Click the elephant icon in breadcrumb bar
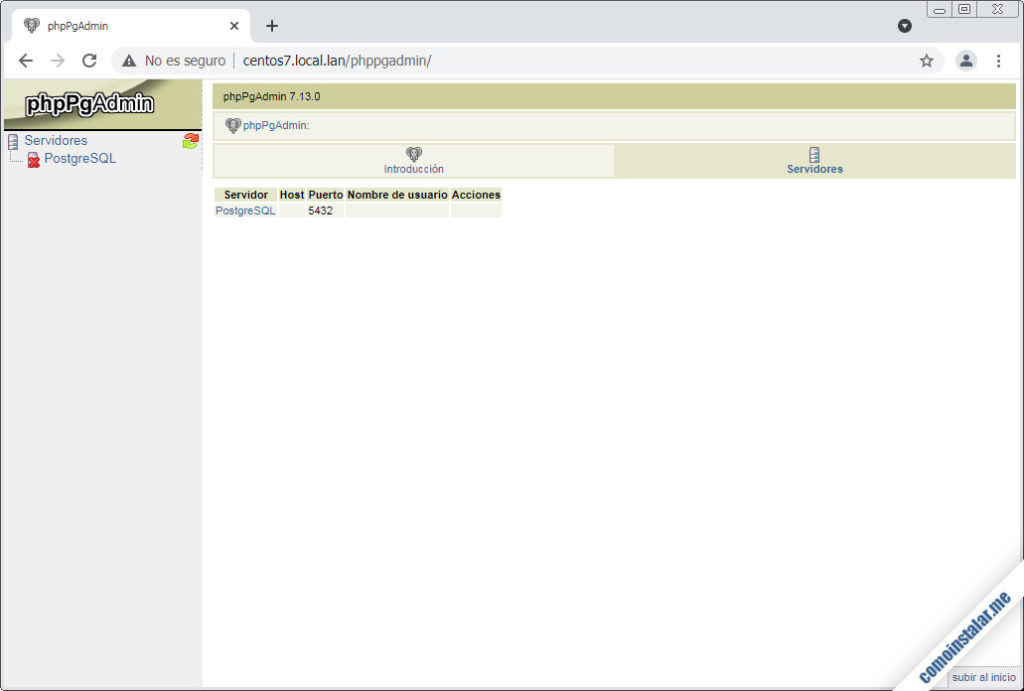This screenshot has height=691, width=1024. coord(233,126)
